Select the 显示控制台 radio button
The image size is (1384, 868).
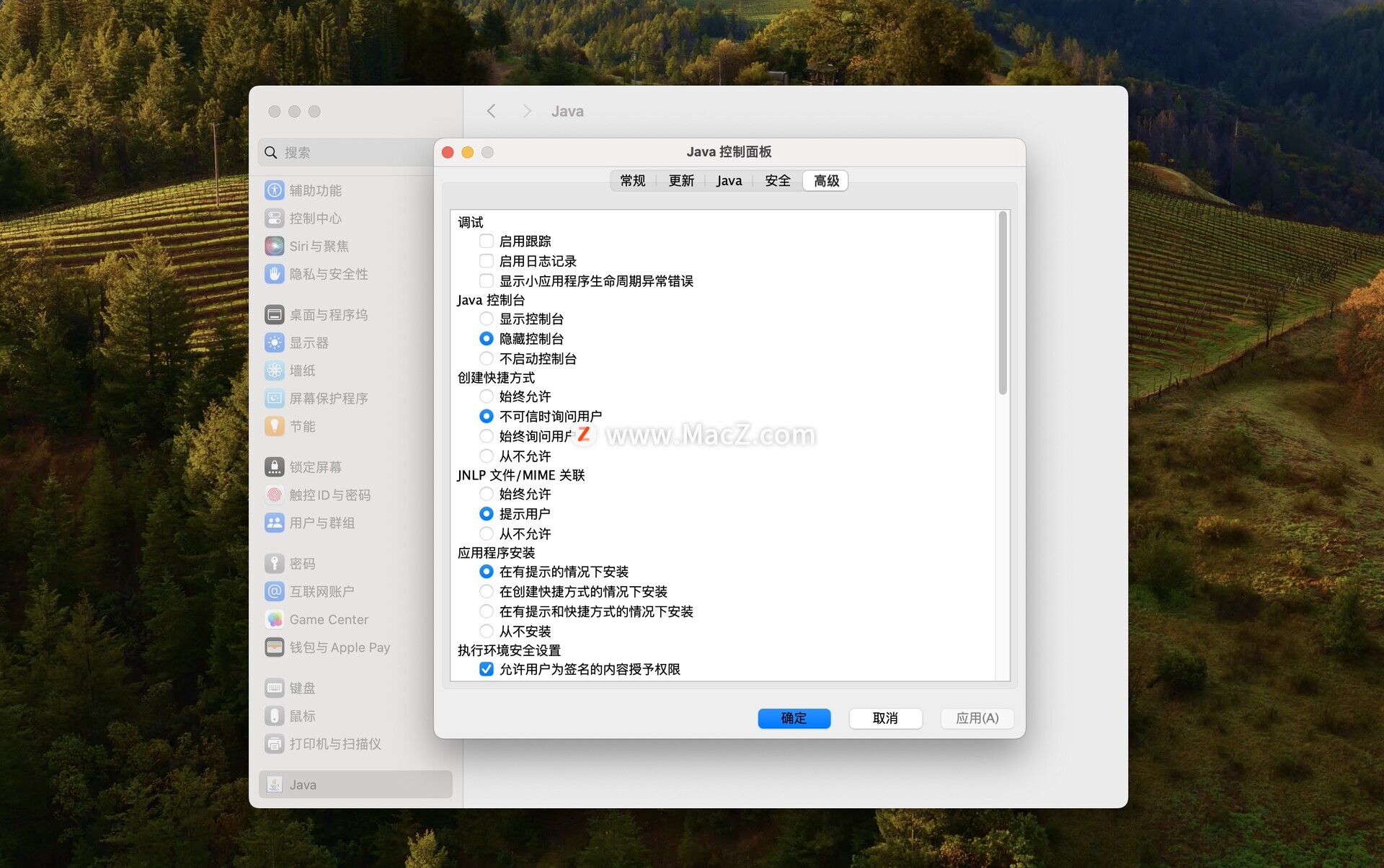click(x=487, y=319)
